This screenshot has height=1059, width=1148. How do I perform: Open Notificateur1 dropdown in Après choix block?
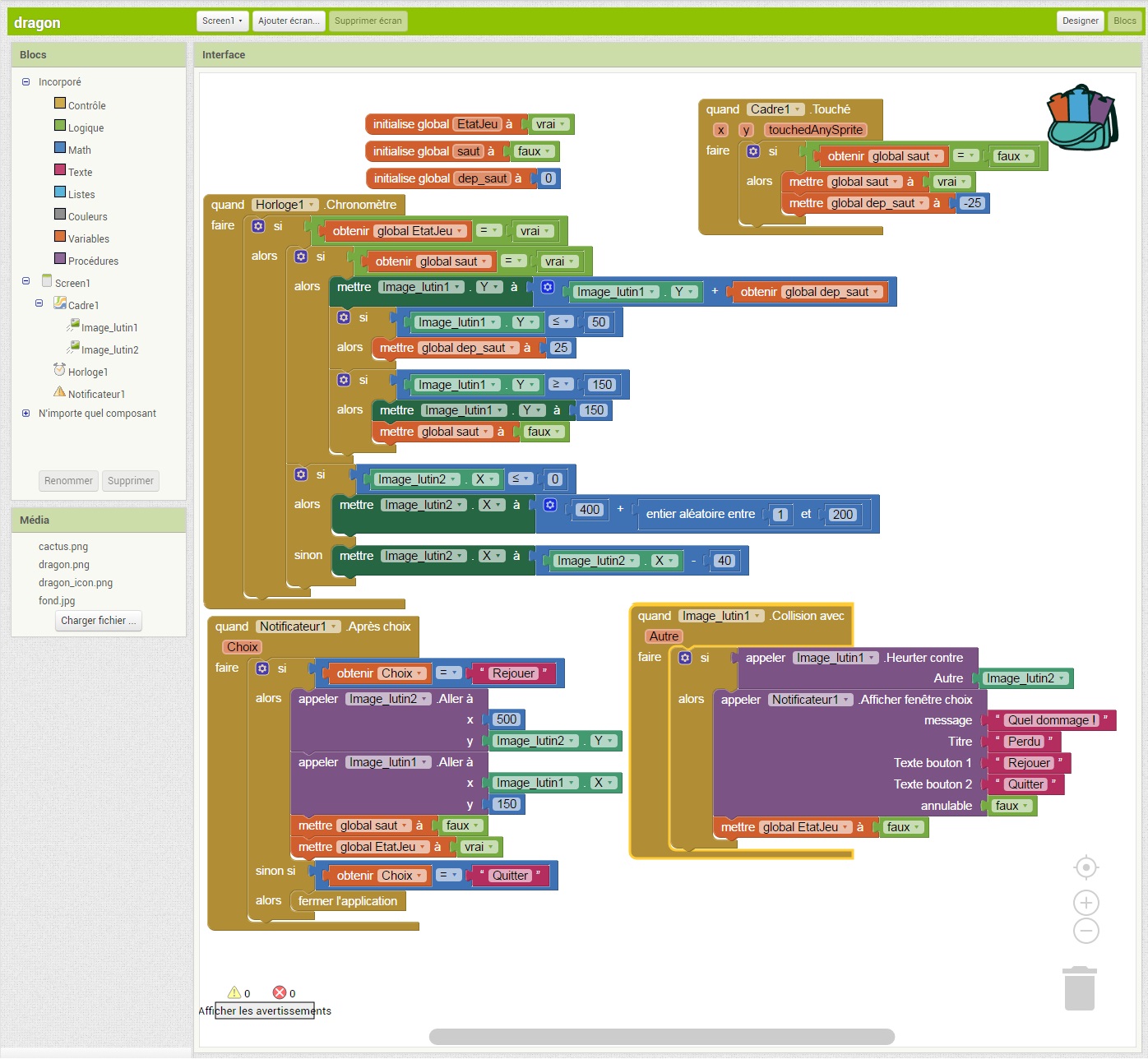pos(334,627)
